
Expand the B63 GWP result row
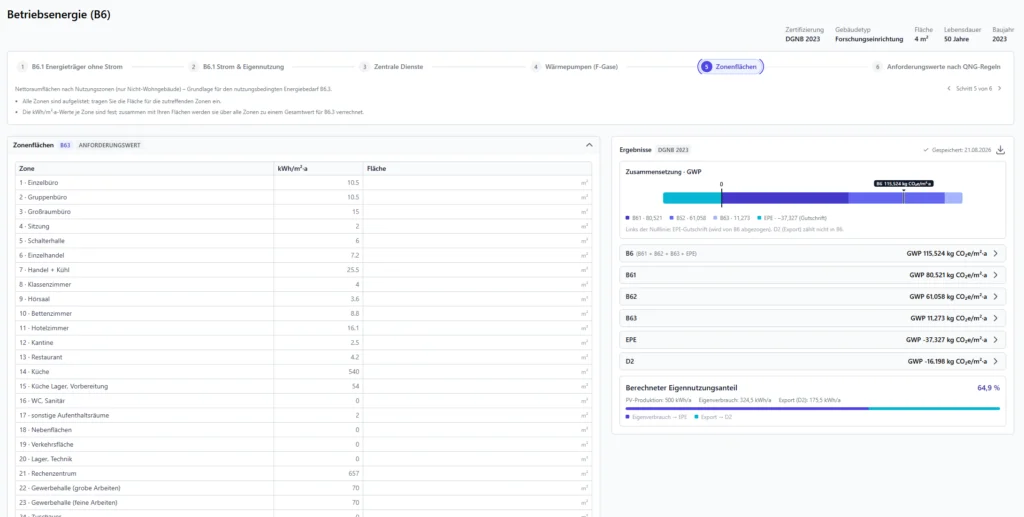[812, 318]
